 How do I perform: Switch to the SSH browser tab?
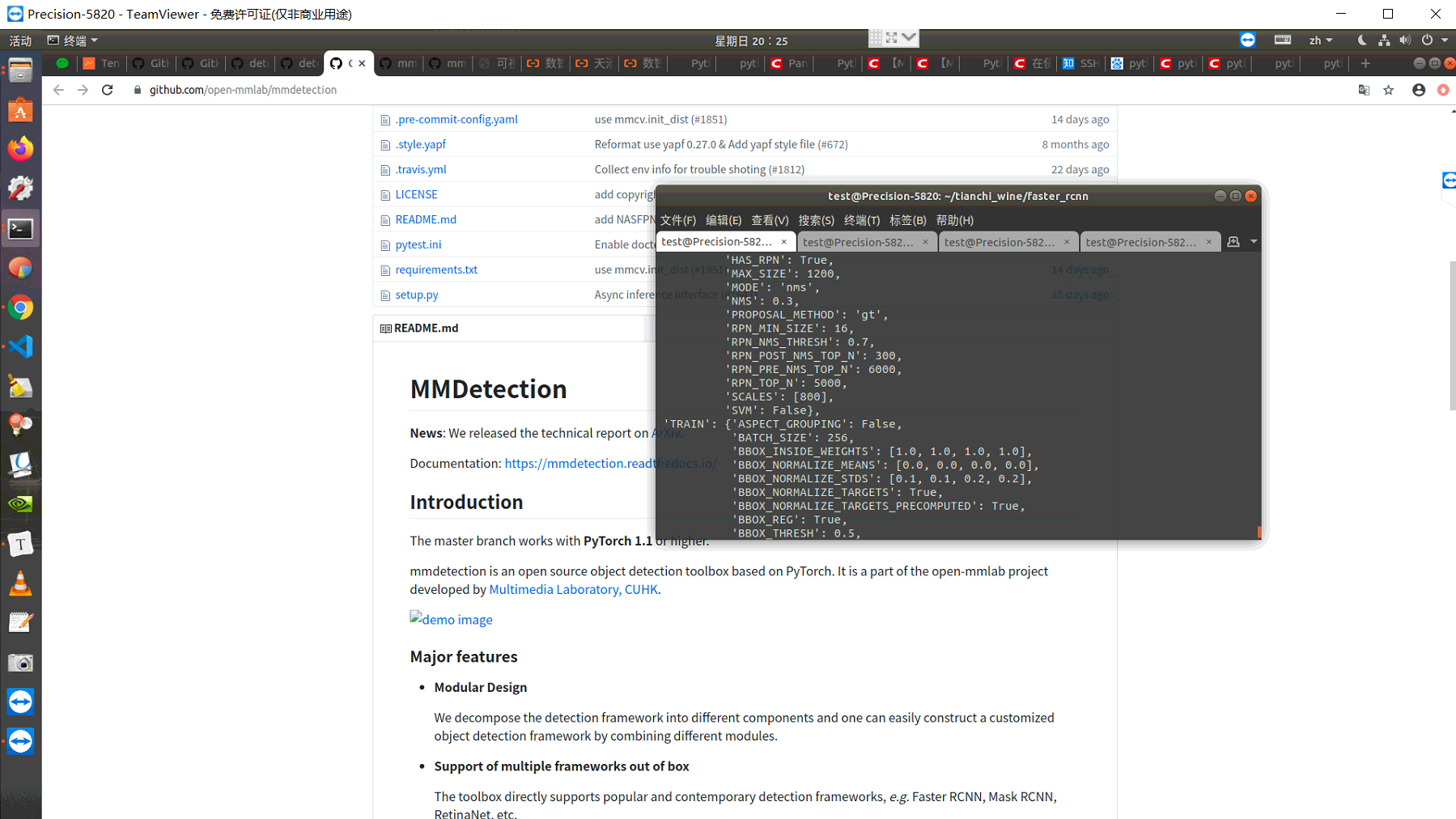pyautogui.click(x=1080, y=63)
